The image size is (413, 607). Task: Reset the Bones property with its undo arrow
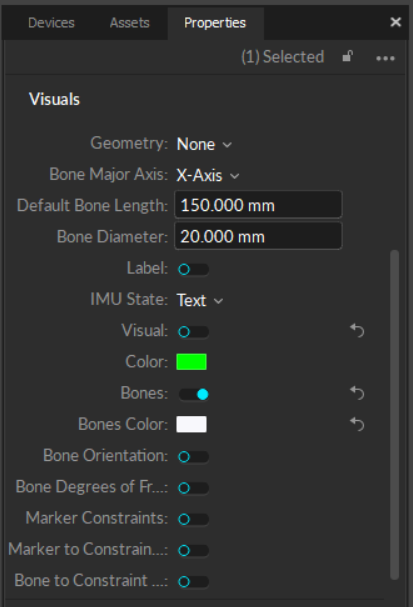click(357, 393)
